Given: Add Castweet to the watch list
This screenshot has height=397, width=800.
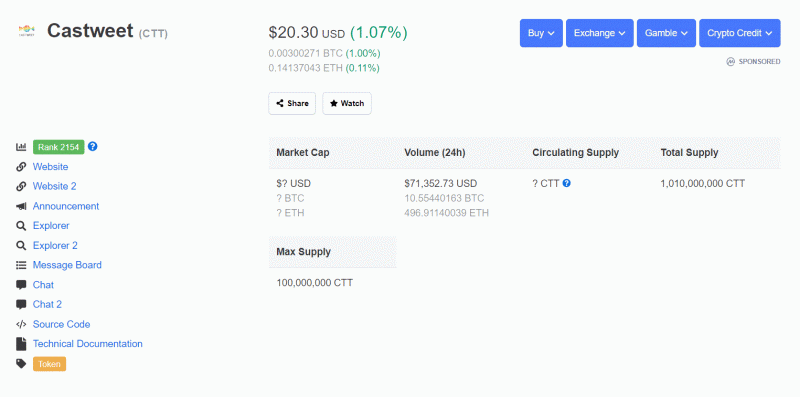Looking at the screenshot, I should pyautogui.click(x=347, y=103).
